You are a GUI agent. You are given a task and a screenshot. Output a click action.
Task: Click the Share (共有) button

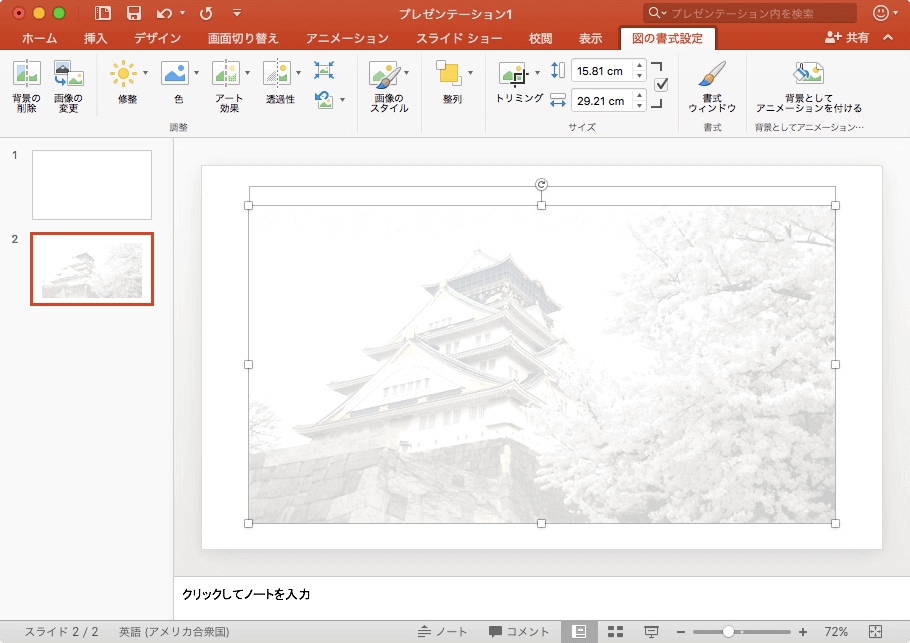[x=847, y=38]
